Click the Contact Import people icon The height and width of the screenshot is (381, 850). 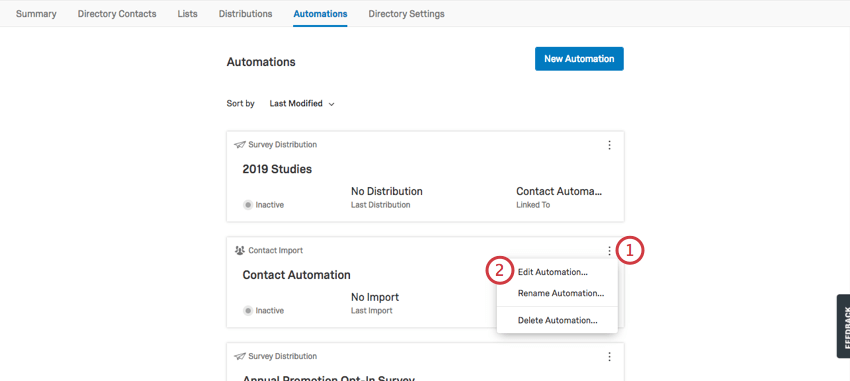point(240,250)
